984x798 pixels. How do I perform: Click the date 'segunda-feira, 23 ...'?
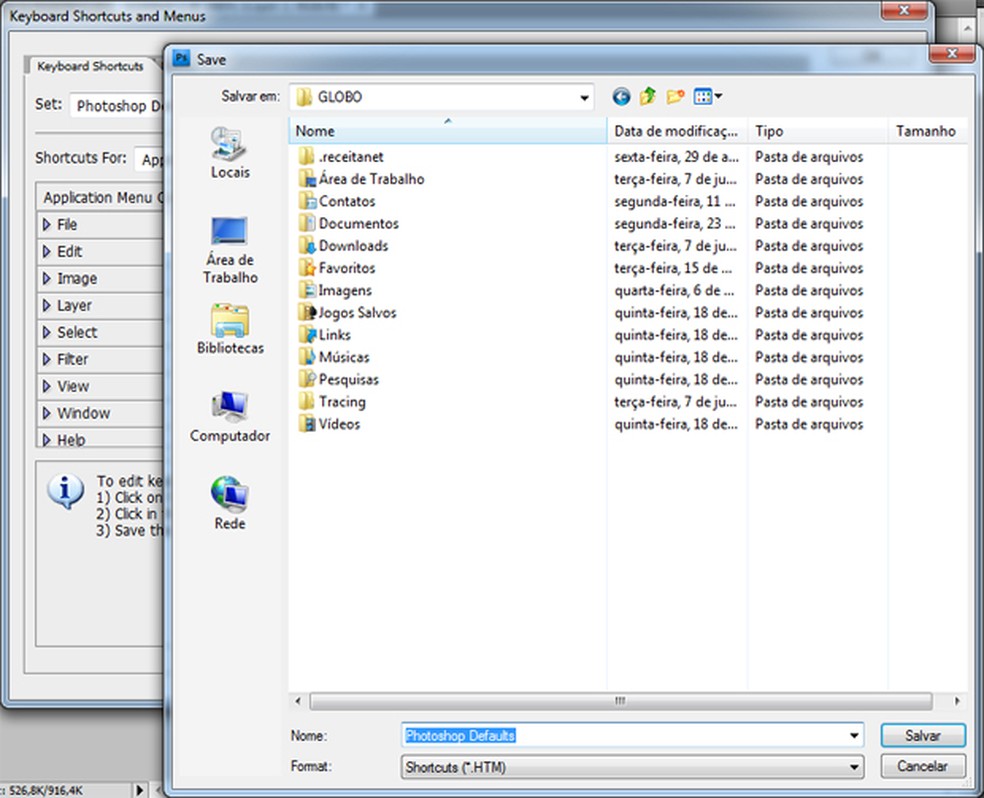(x=675, y=223)
